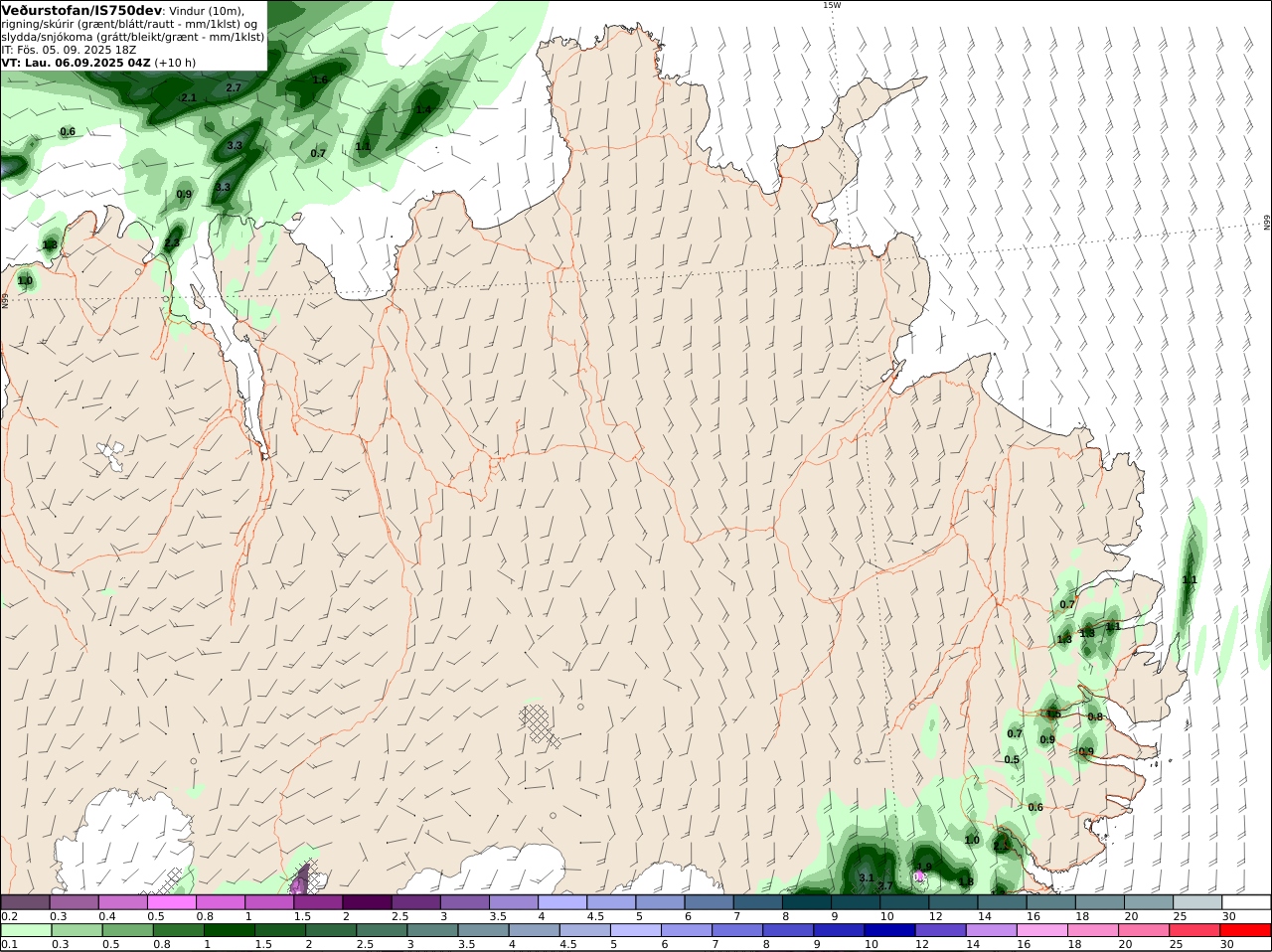The height and width of the screenshot is (952, 1272).
Task: Select lower legend purple swatch between 14 and 16
Action: tap(991, 930)
